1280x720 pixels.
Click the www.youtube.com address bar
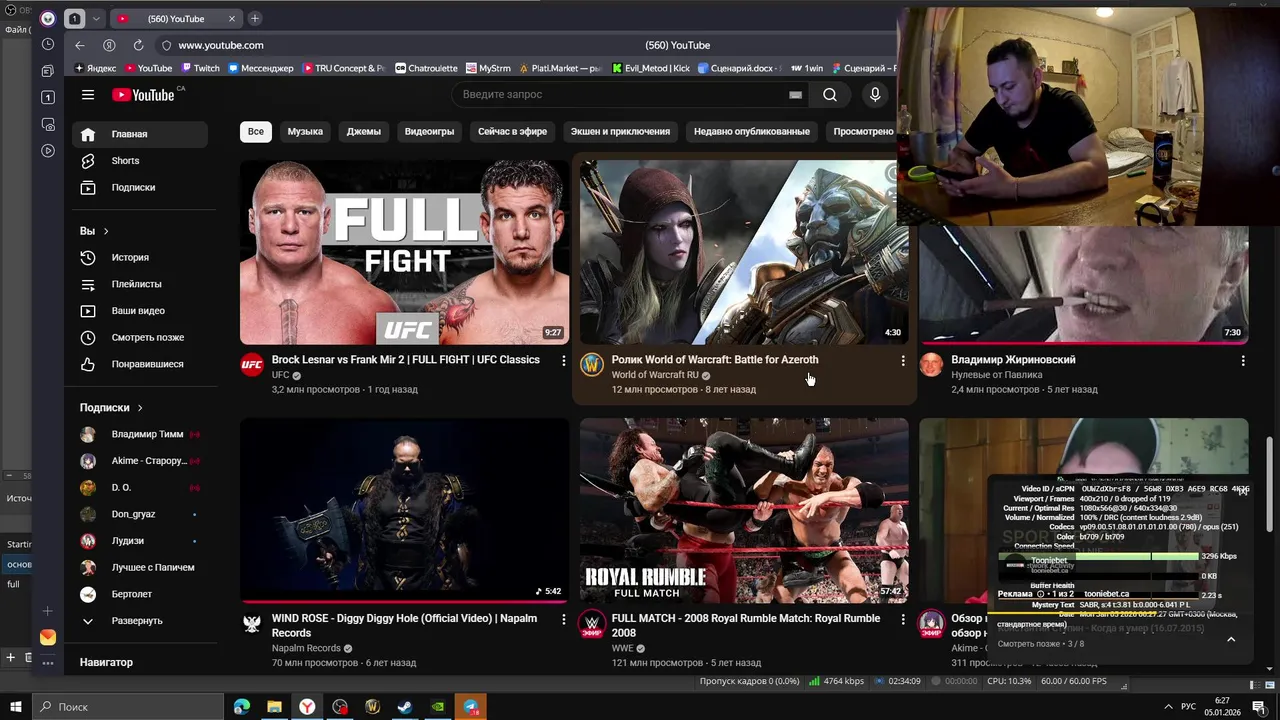coord(221,45)
